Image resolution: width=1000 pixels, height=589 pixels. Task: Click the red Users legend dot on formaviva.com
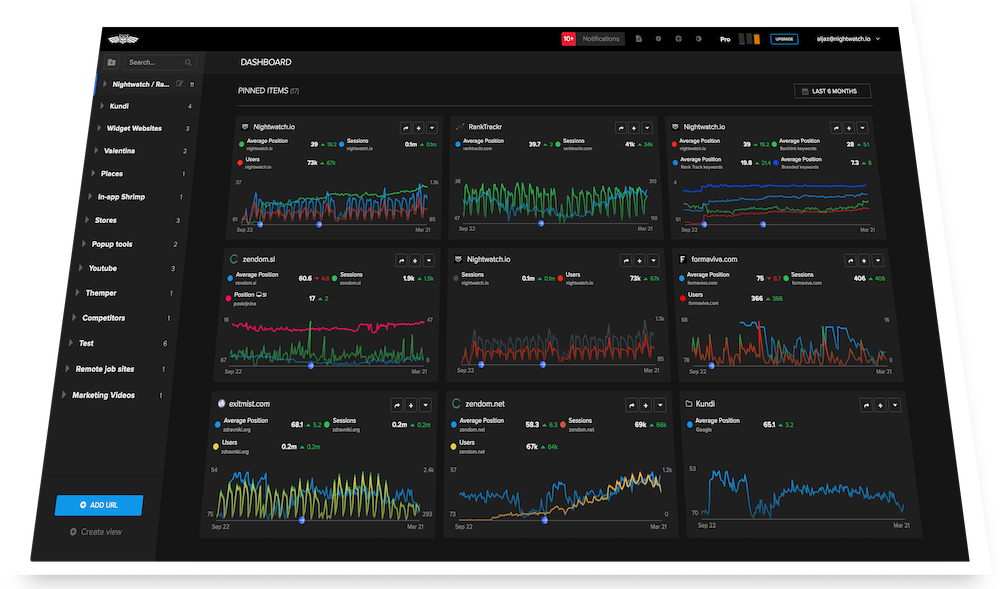682,298
